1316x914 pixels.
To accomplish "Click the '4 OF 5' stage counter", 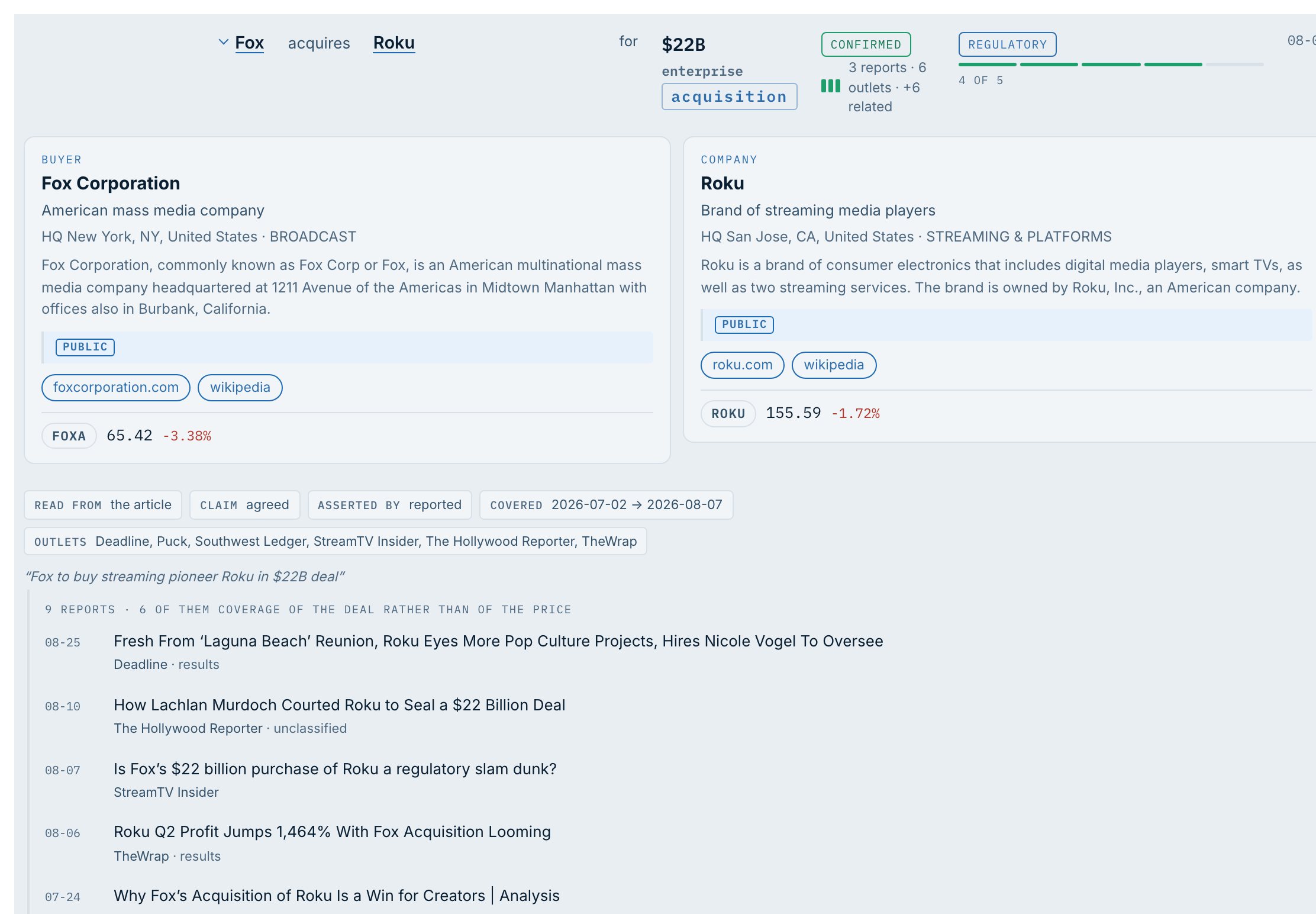I will [x=981, y=81].
